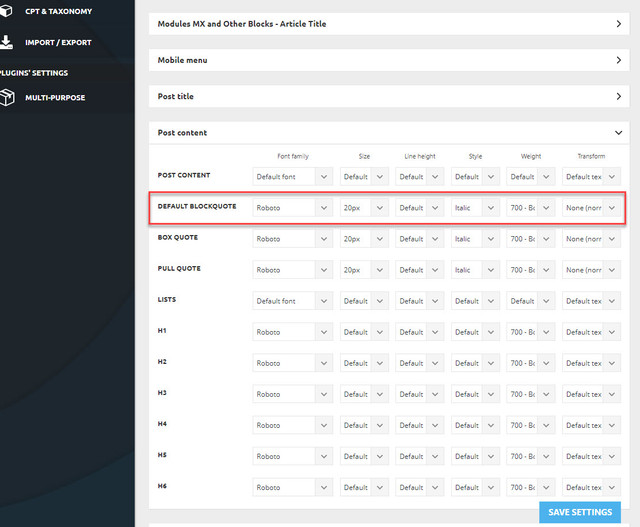640x527 pixels.
Task: Open H1 transform dropdown
Action: (x=591, y=332)
